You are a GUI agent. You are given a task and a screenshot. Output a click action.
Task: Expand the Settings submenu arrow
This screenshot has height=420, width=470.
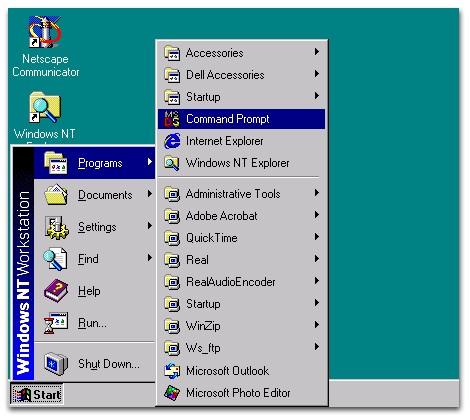(x=150, y=226)
